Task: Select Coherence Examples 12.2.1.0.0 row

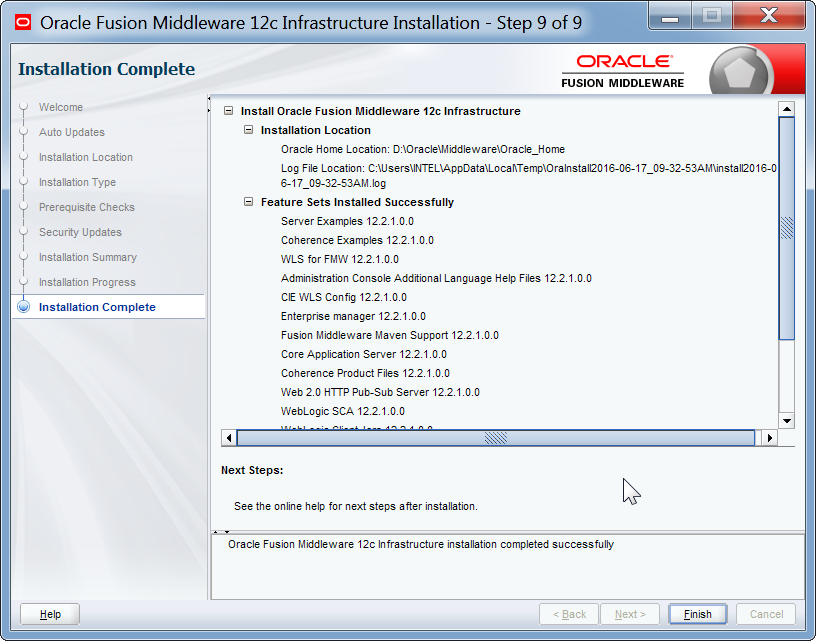Action: click(x=357, y=240)
